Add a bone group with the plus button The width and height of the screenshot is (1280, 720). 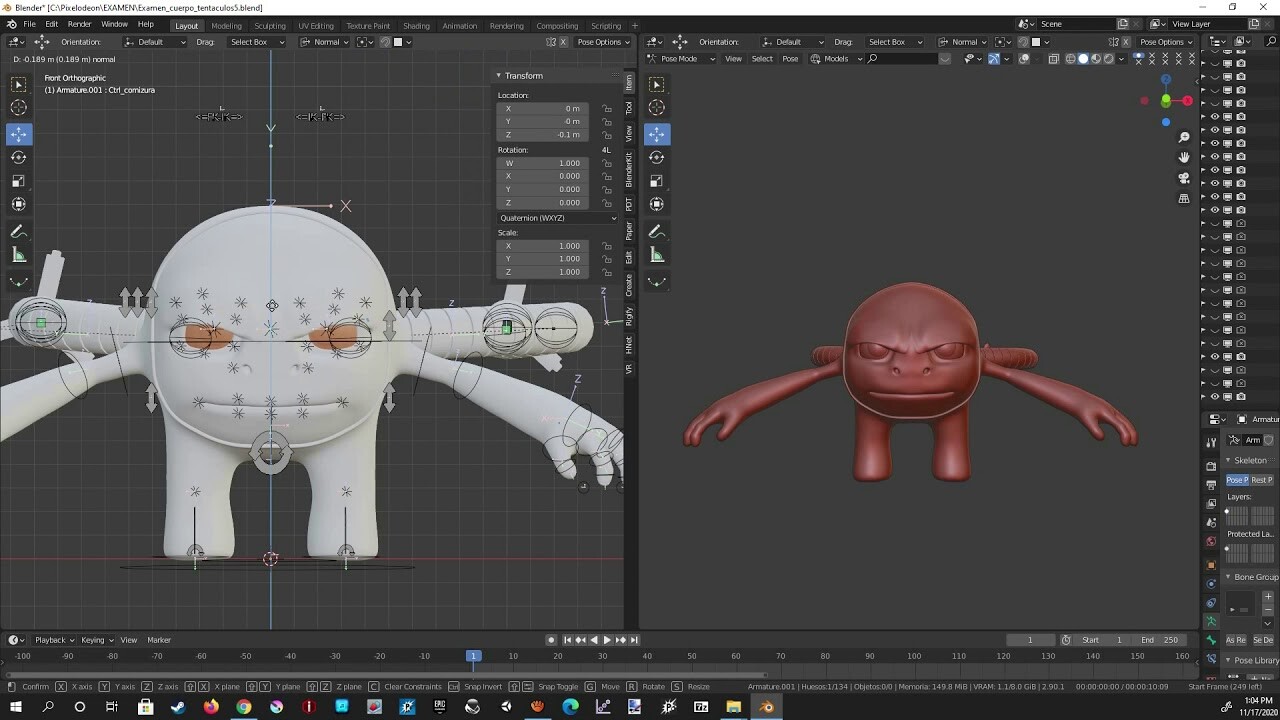tap(1268, 596)
